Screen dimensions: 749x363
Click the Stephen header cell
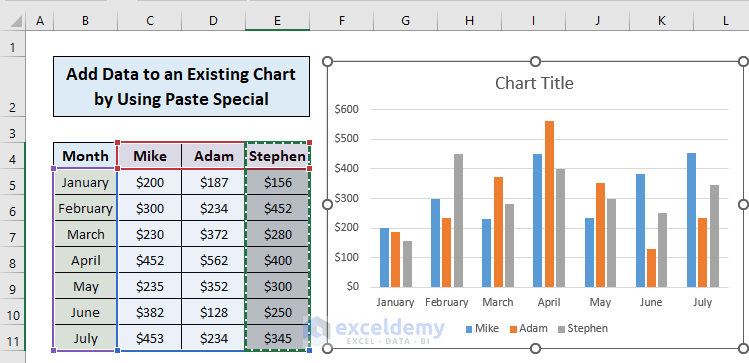click(278, 156)
